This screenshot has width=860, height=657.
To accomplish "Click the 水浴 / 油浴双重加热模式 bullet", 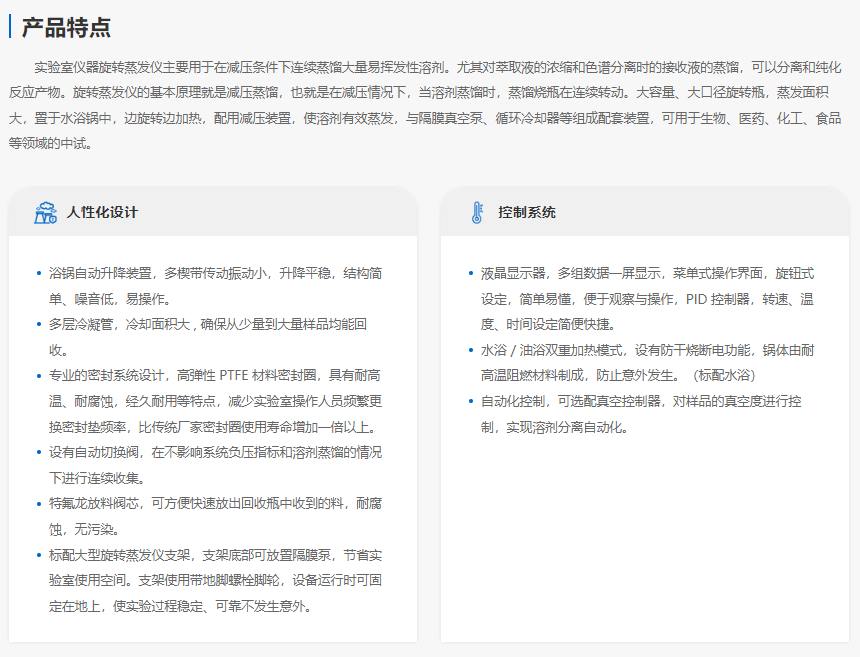I will pyautogui.click(x=646, y=362).
